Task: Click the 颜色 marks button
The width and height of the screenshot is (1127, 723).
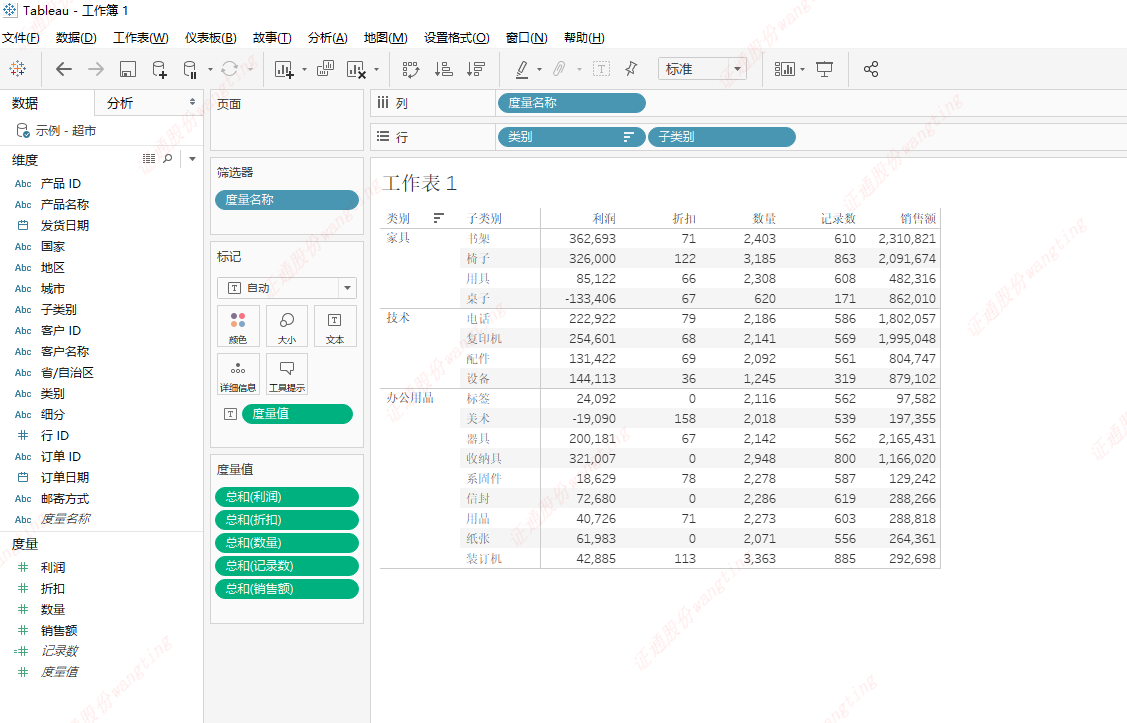Action: tap(238, 326)
